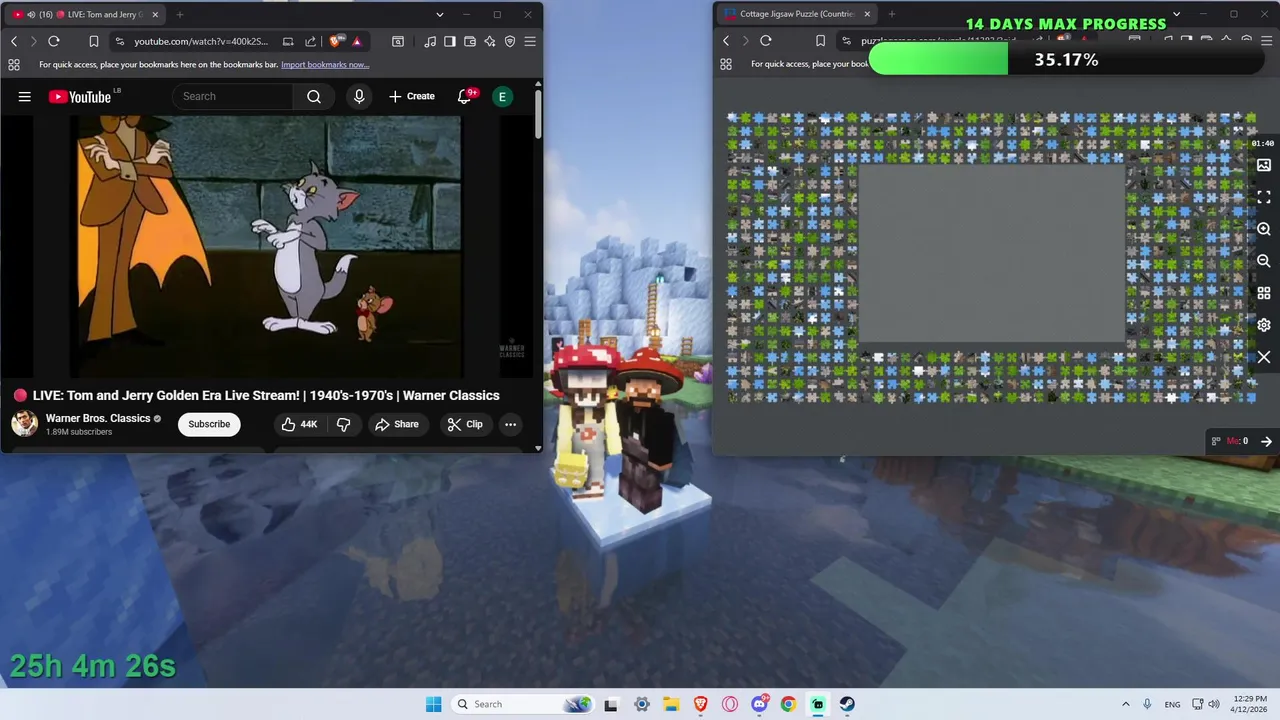Go to the YouTube home logo
Image resolution: width=1280 pixels, height=720 pixels.
80,96
